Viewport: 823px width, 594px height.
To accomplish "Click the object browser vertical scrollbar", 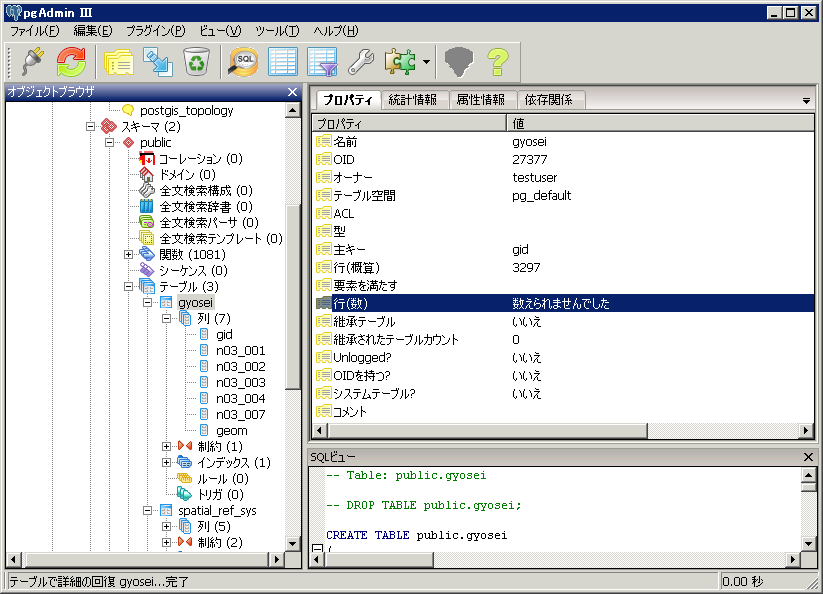I will 292,300.
